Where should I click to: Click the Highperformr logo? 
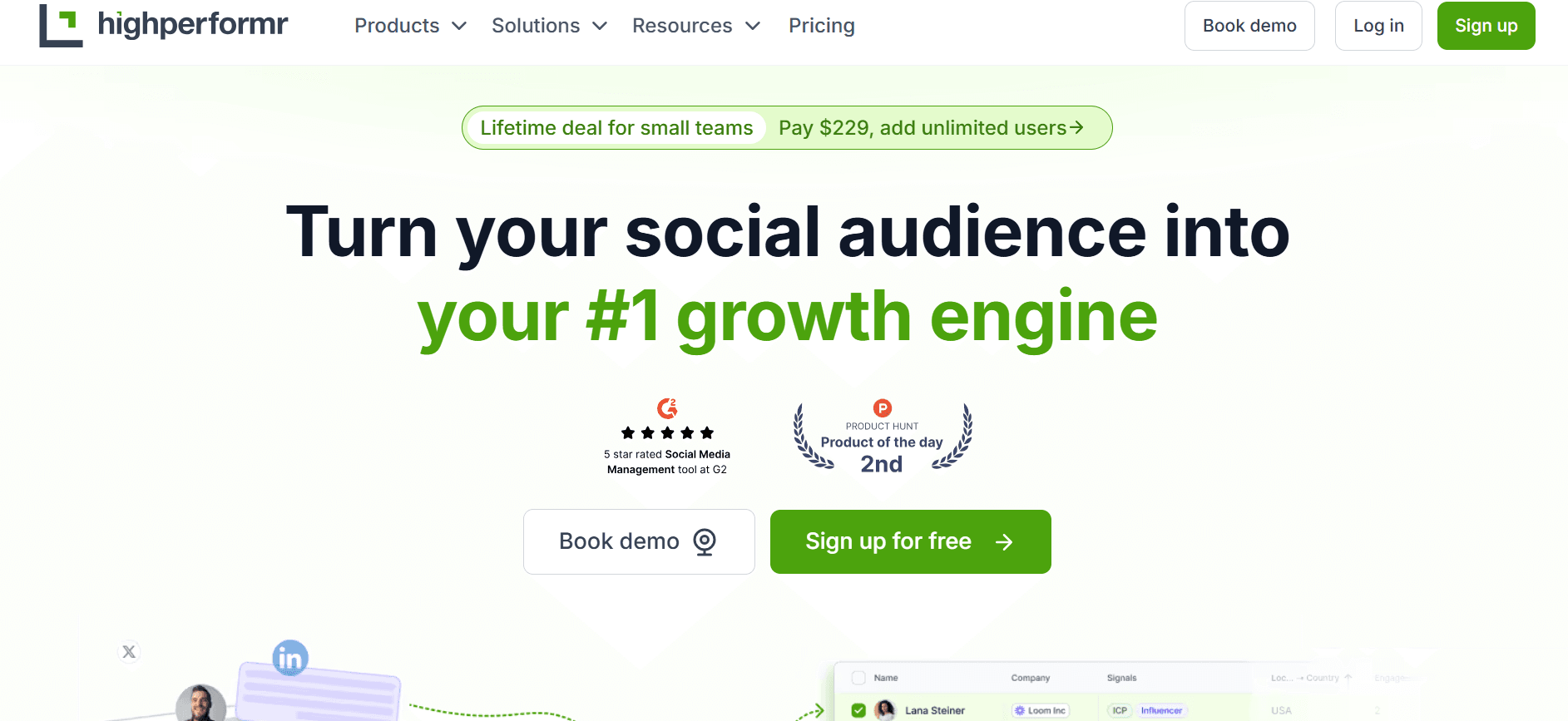162,25
